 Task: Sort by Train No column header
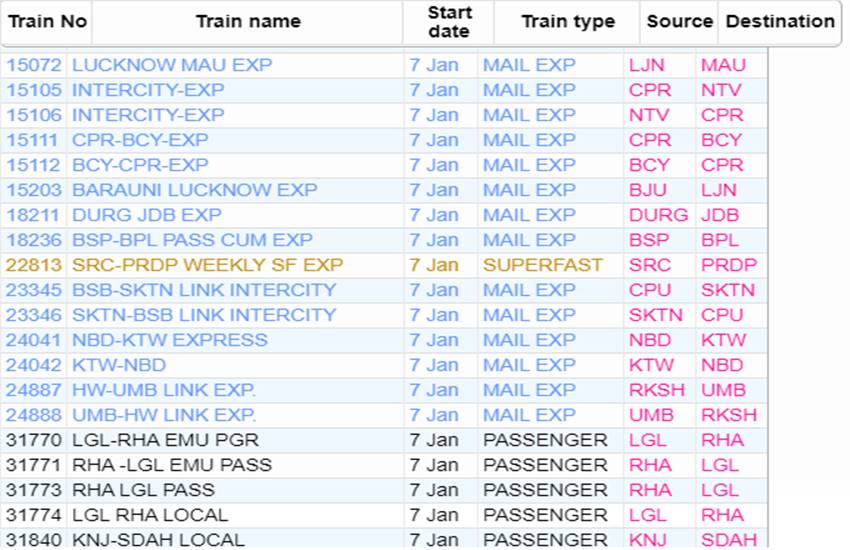[47, 21]
